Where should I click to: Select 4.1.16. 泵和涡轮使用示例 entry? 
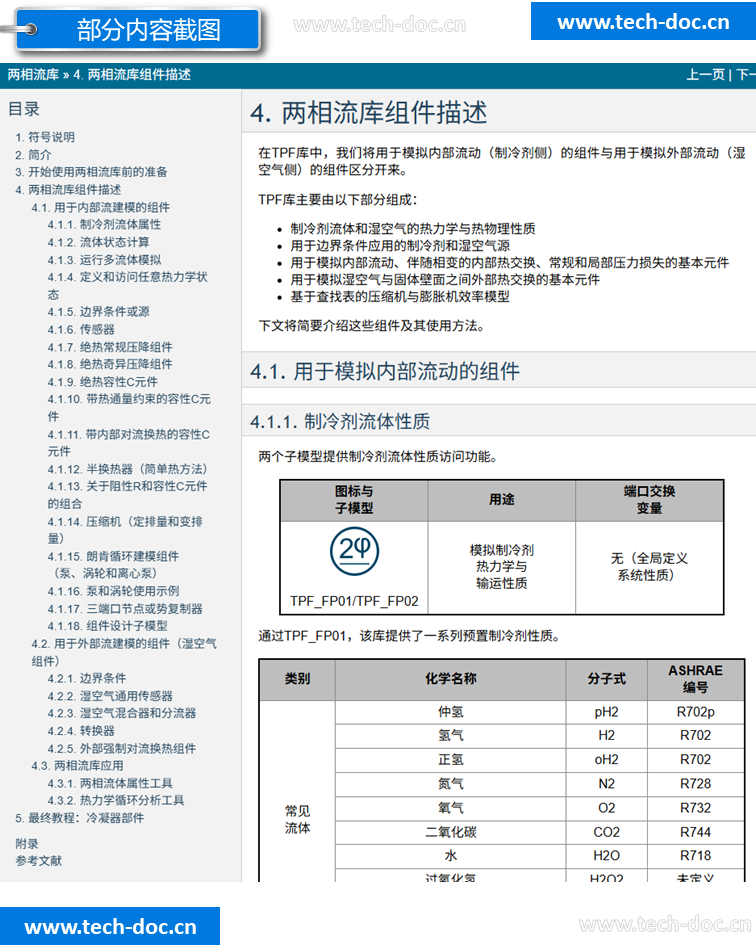pyautogui.click(x=113, y=591)
